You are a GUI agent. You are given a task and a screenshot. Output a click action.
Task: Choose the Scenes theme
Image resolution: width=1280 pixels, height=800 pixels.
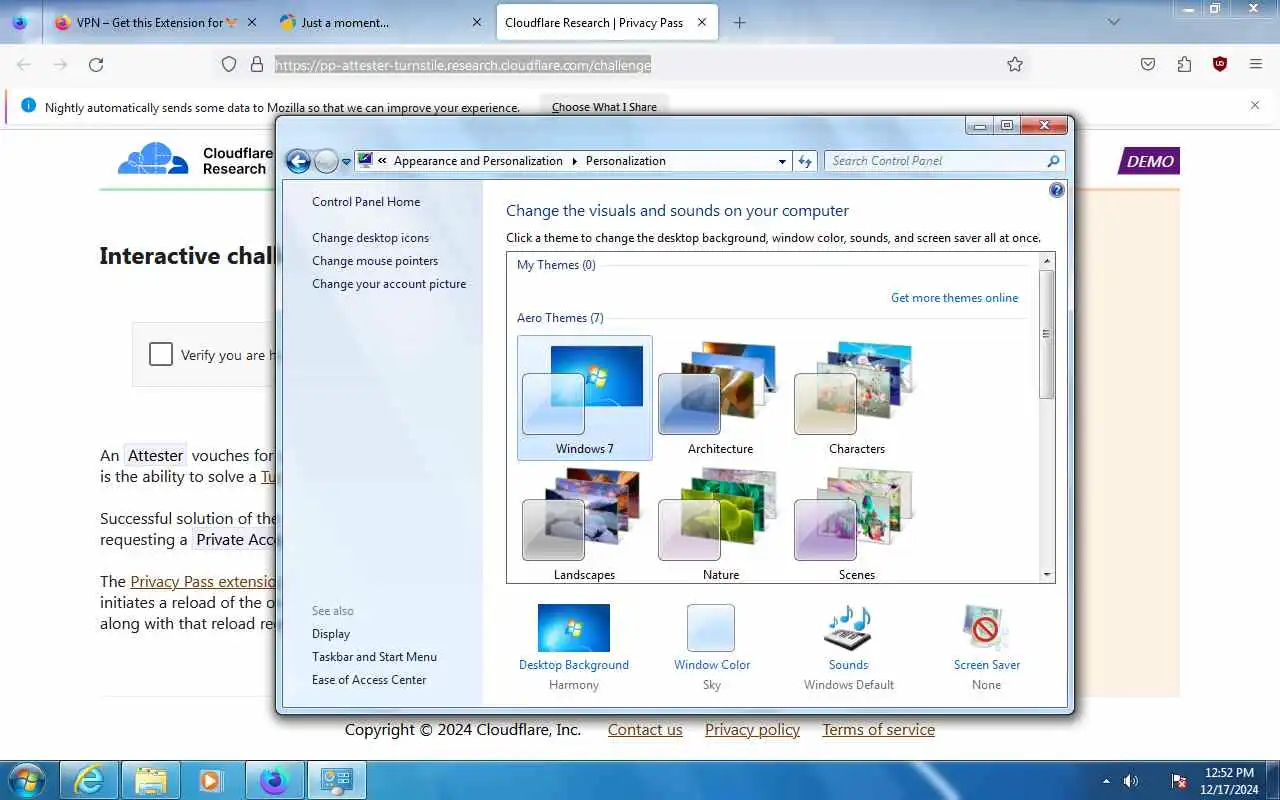(856, 523)
